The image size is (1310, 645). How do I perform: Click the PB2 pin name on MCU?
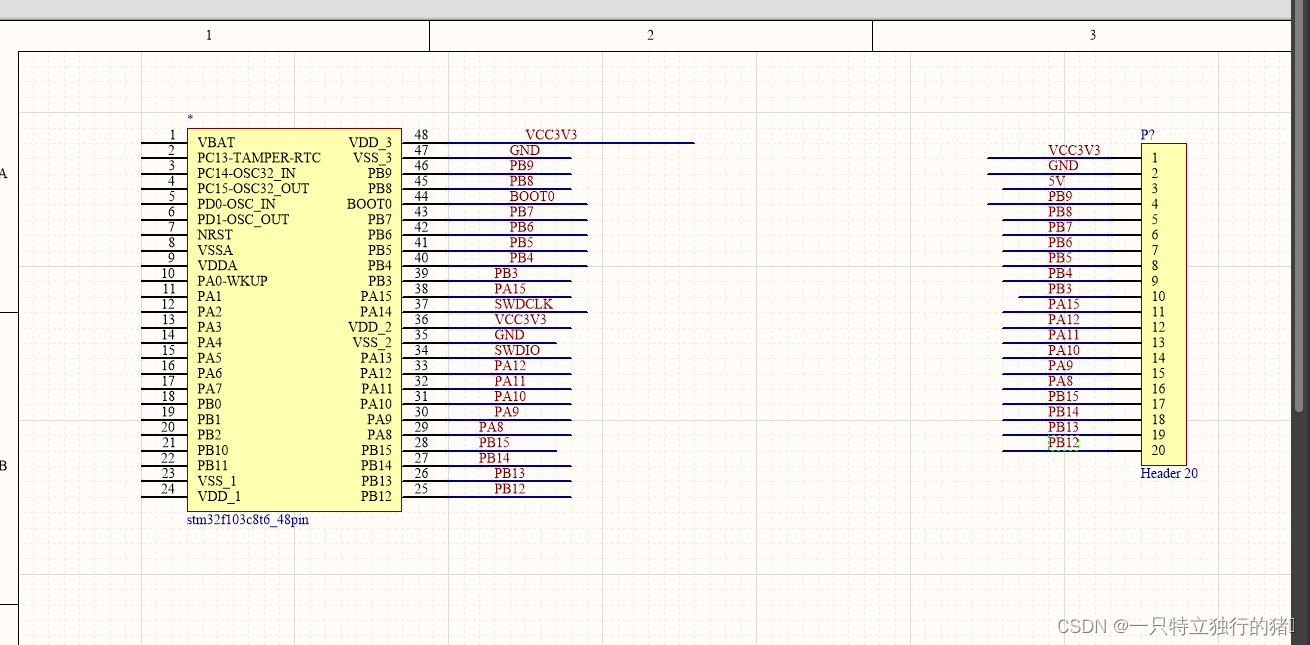[209, 435]
